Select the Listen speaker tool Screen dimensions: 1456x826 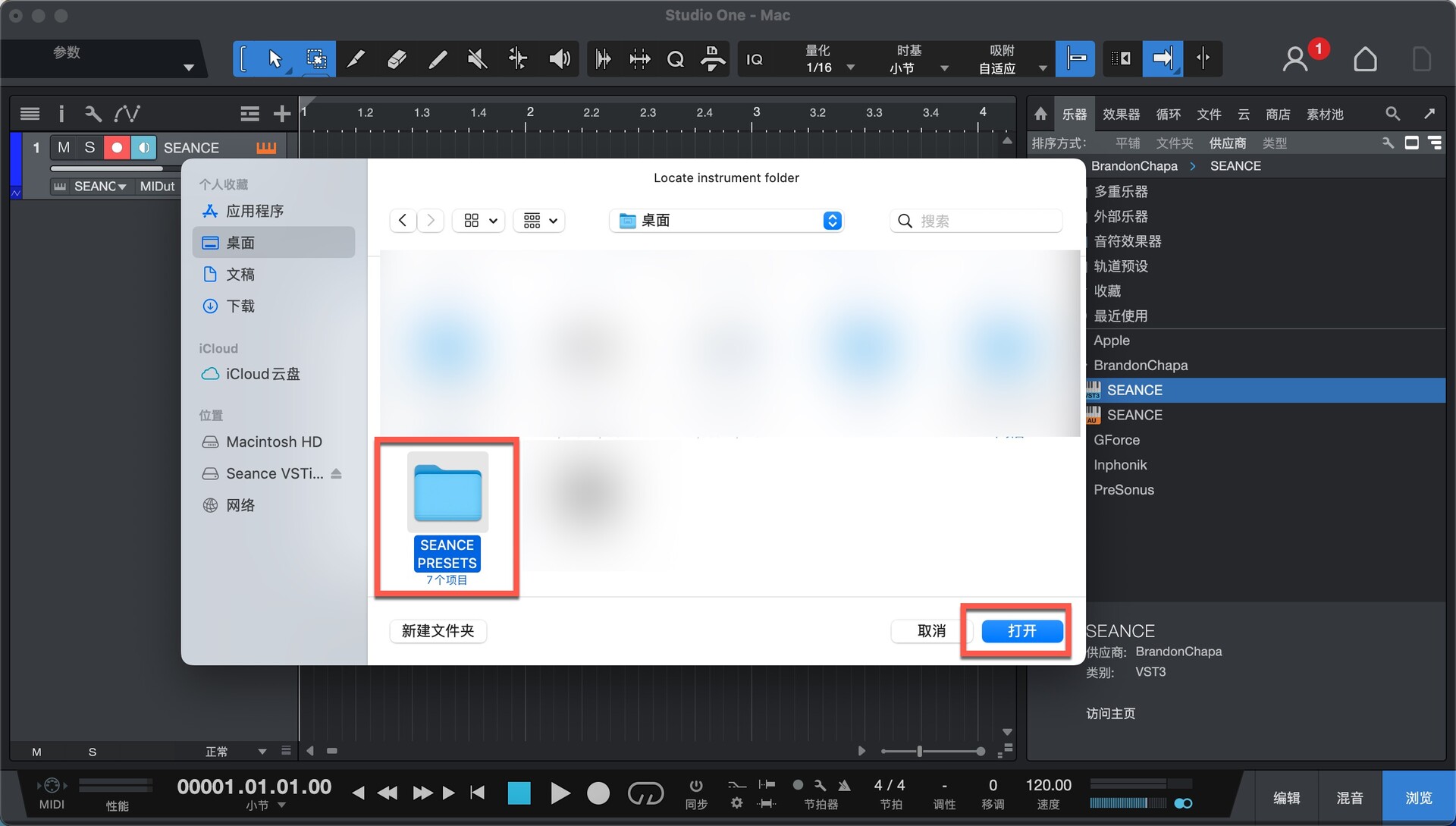coord(559,59)
